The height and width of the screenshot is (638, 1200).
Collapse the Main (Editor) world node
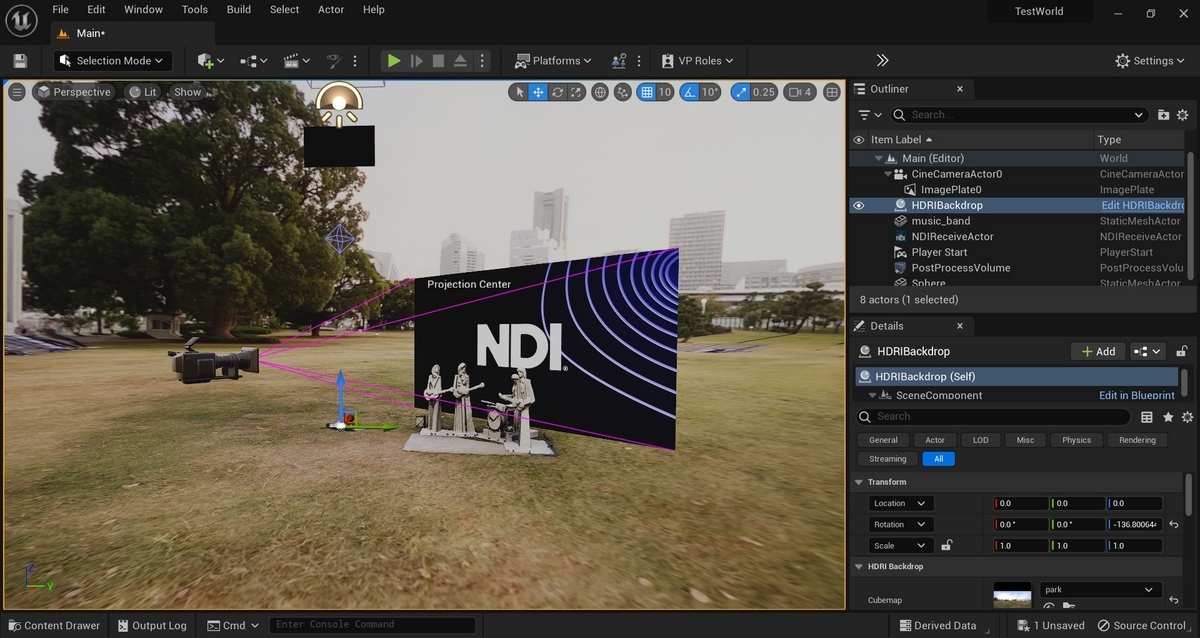click(x=879, y=158)
